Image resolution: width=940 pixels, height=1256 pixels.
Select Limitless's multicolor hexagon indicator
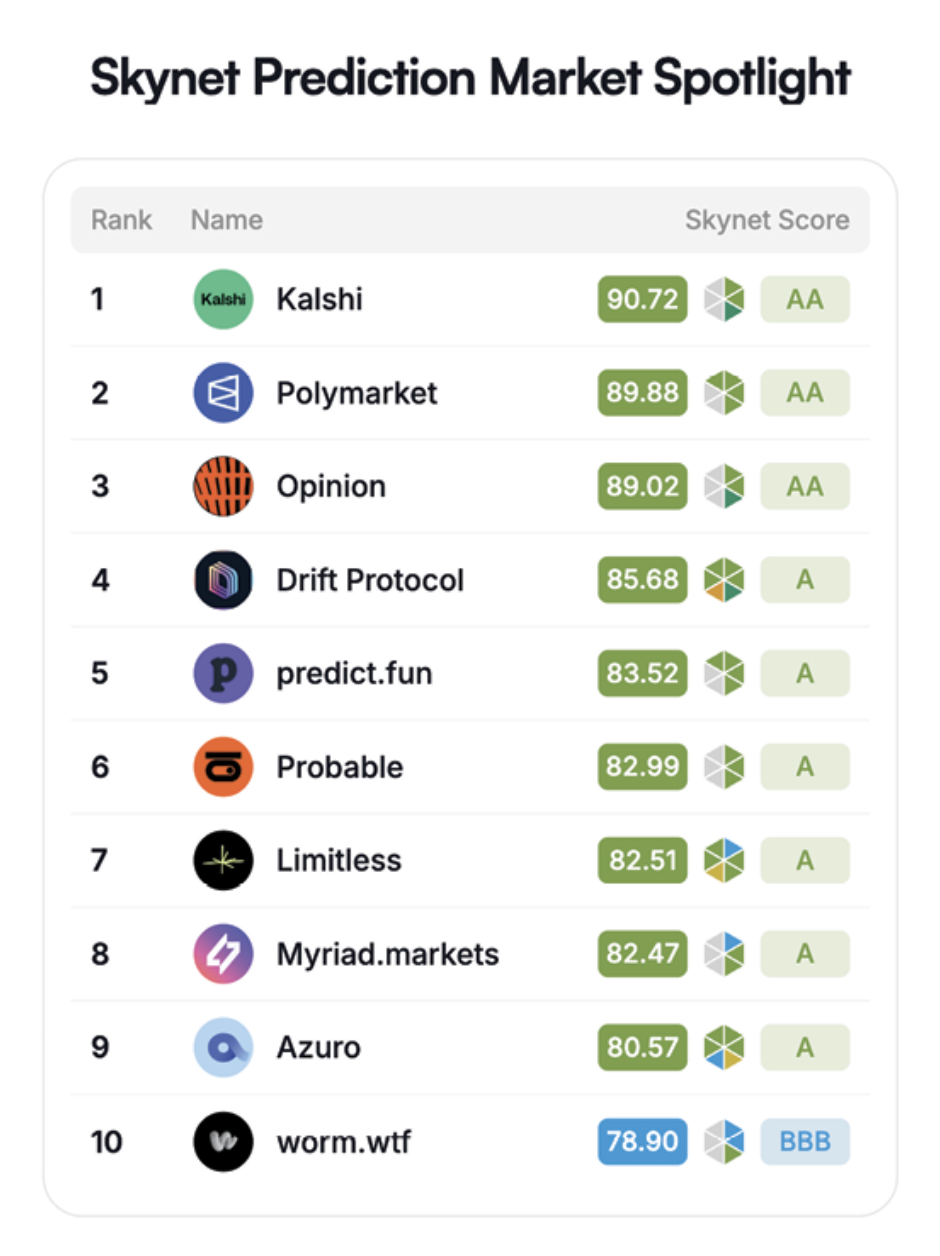pyautogui.click(x=723, y=860)
